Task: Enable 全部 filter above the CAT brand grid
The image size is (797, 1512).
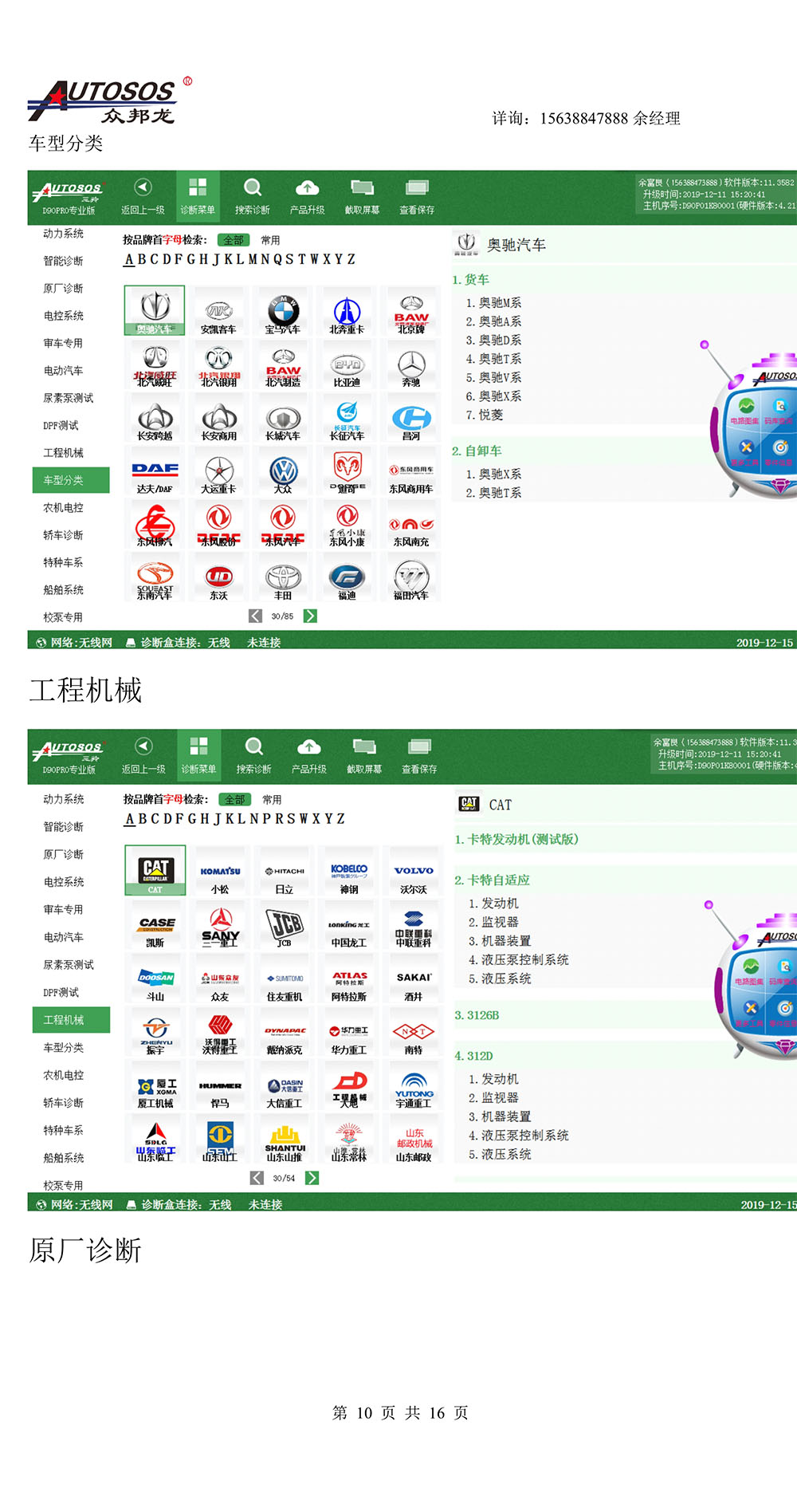Action: tap(234, 799)
